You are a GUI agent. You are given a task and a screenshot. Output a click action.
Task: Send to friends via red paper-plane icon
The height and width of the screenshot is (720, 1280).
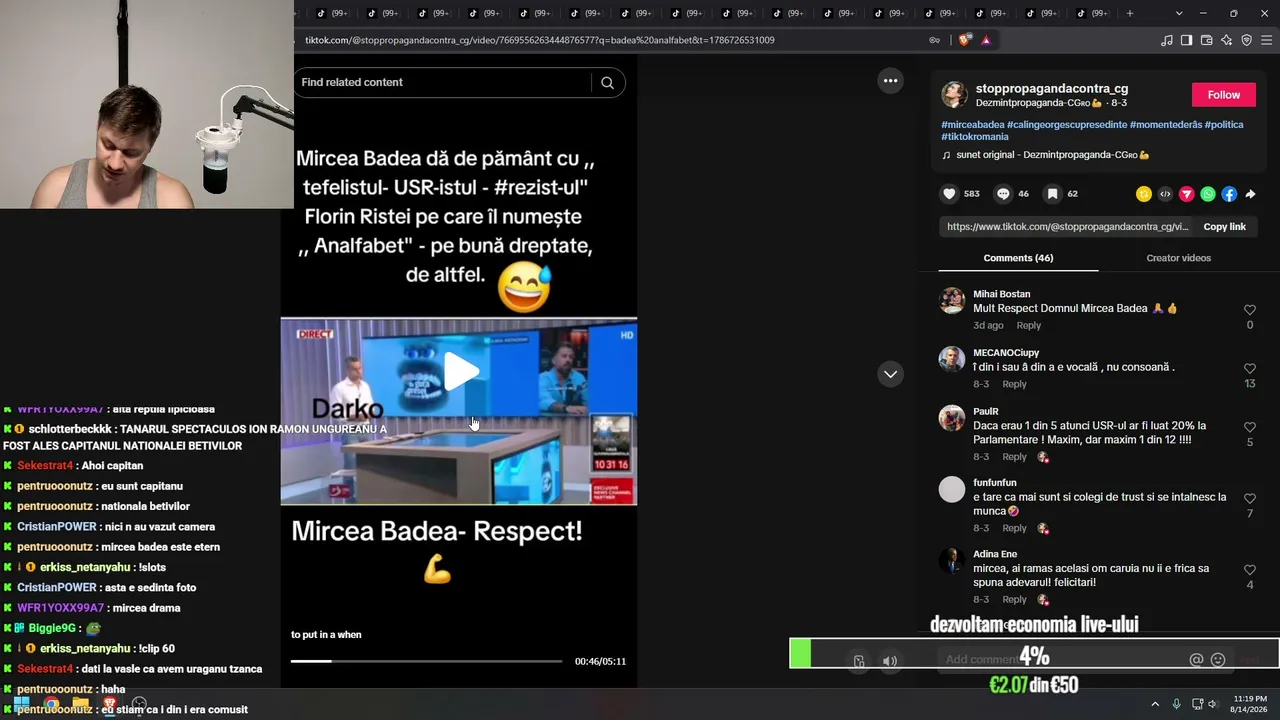(x=1187, y=194)
